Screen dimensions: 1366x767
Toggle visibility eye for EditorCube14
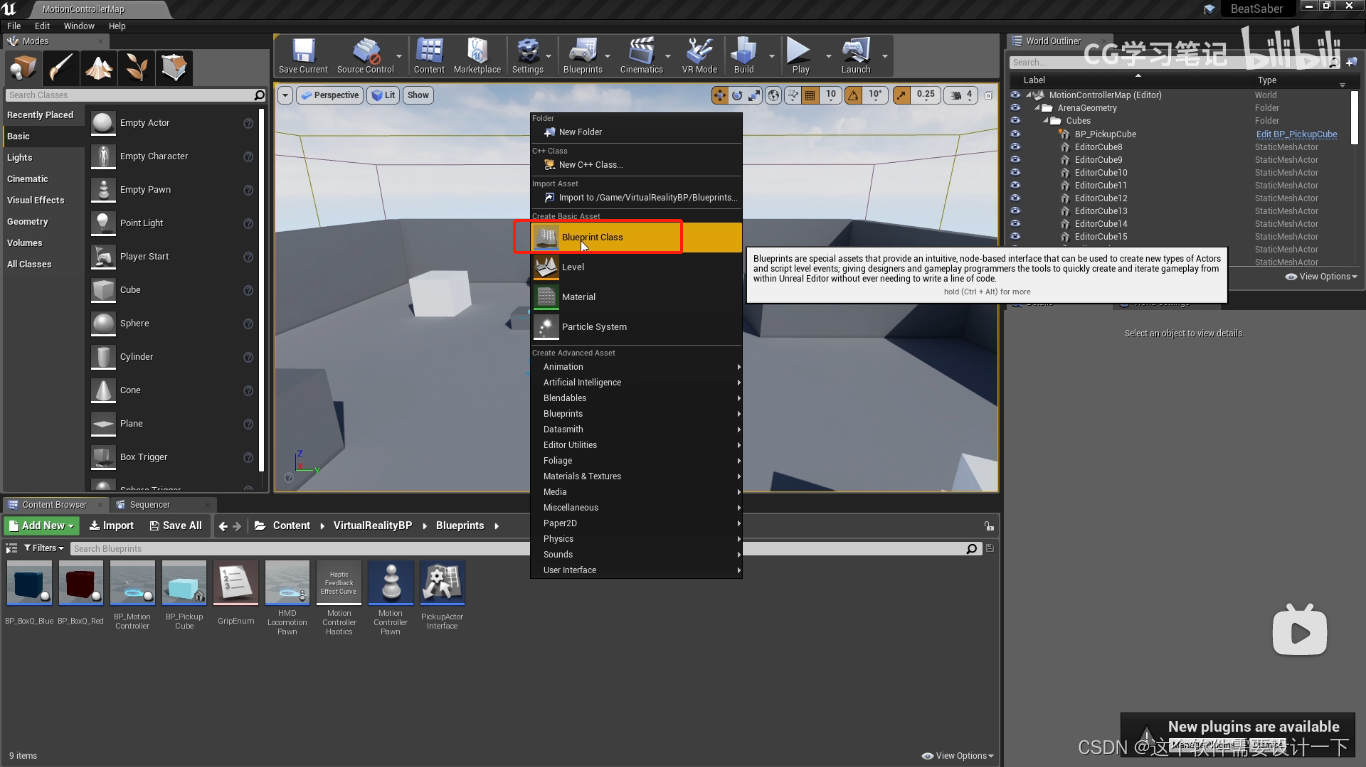(x=1016, y=224)
